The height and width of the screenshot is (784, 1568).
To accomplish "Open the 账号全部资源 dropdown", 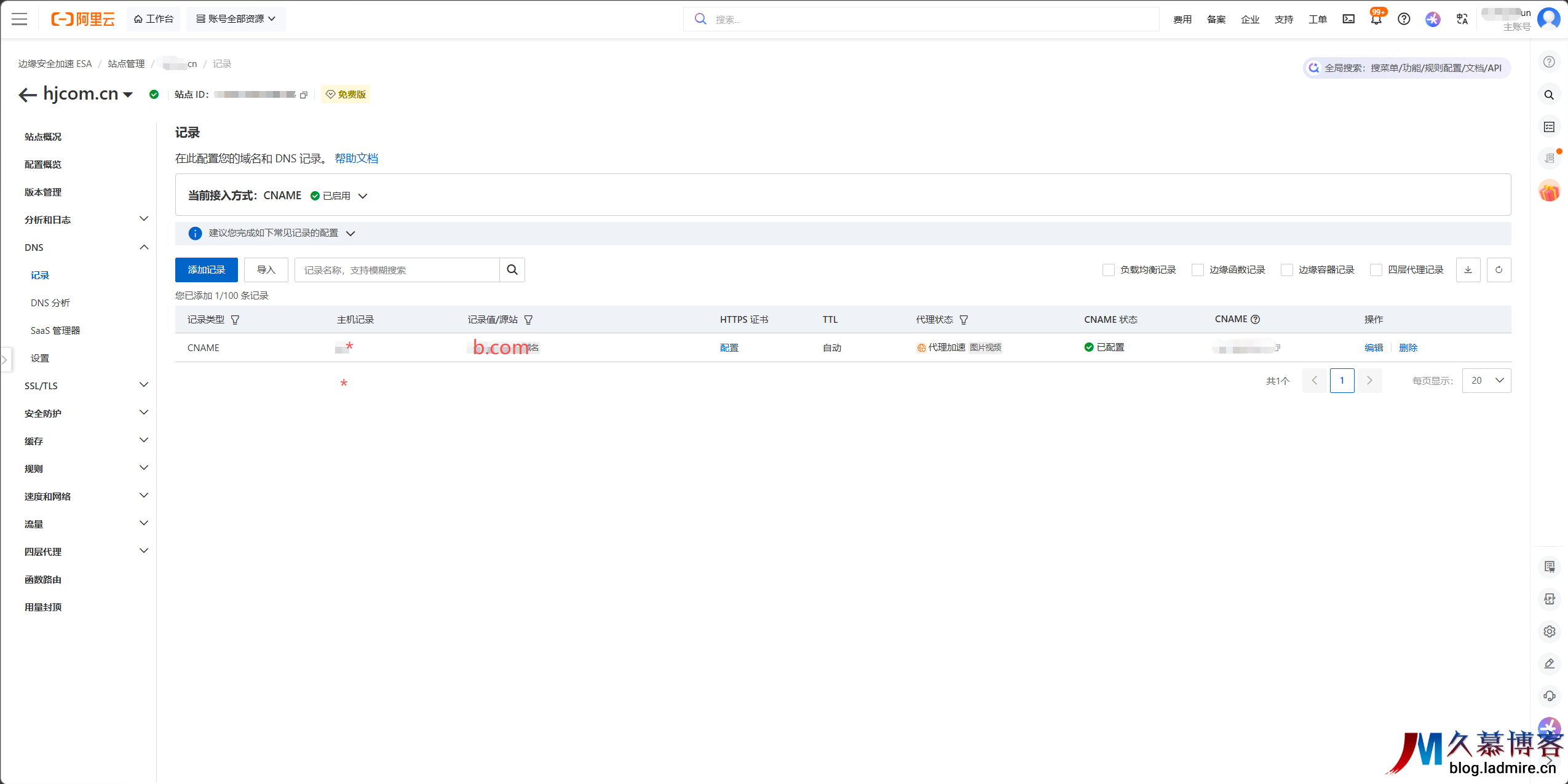I will (x=236, y=19).
